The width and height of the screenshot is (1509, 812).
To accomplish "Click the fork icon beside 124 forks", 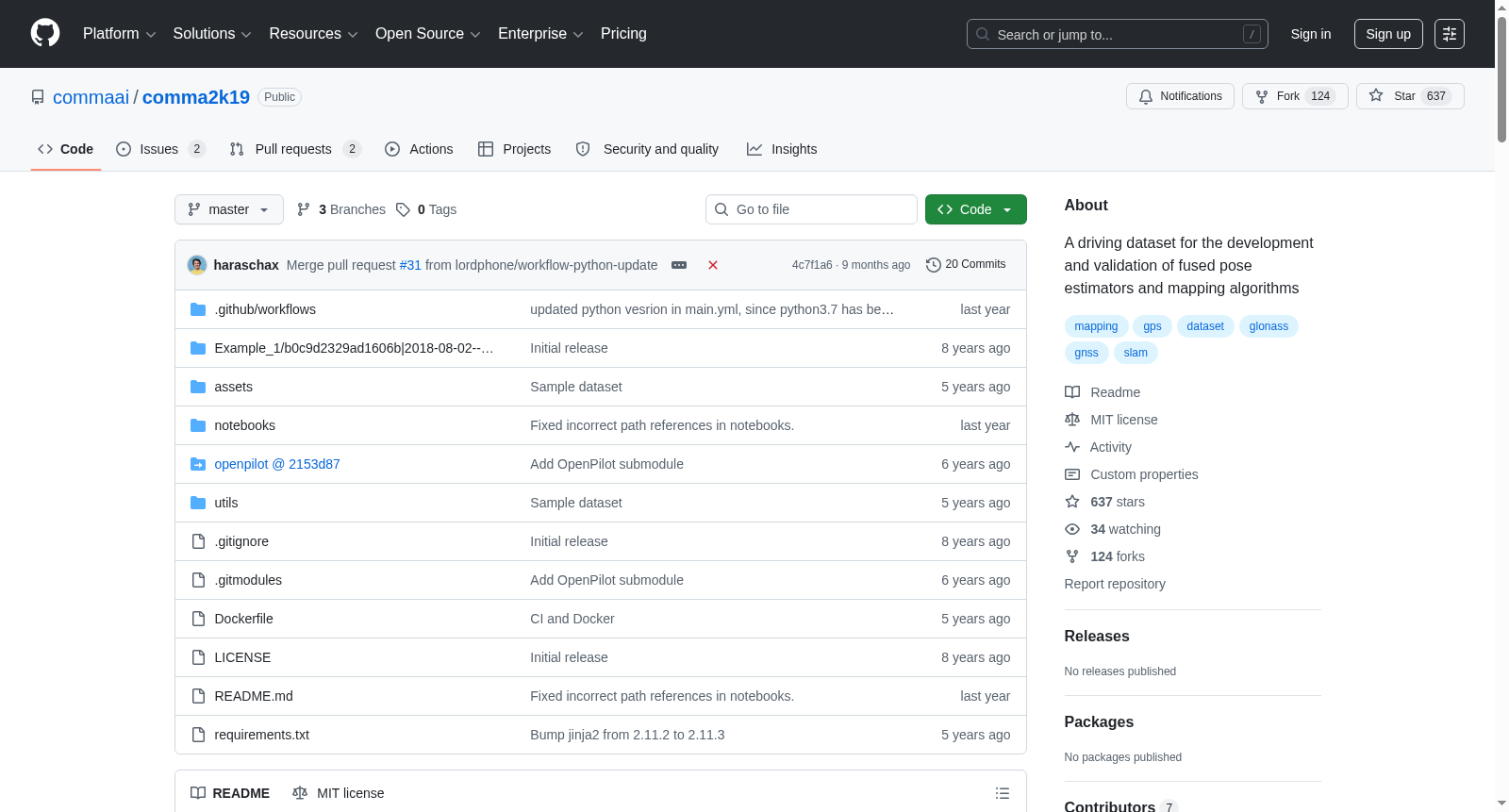I will (1072, 556).
